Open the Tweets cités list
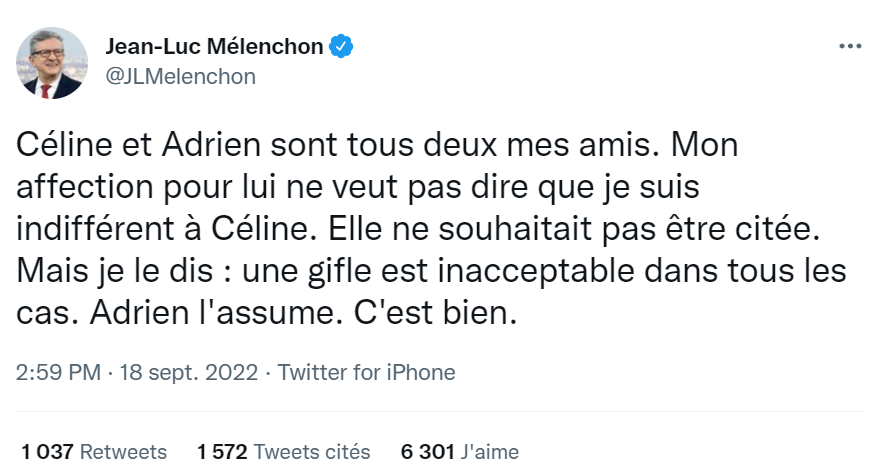886x475 pixels. pyautogui.click(x=312, y=452)
